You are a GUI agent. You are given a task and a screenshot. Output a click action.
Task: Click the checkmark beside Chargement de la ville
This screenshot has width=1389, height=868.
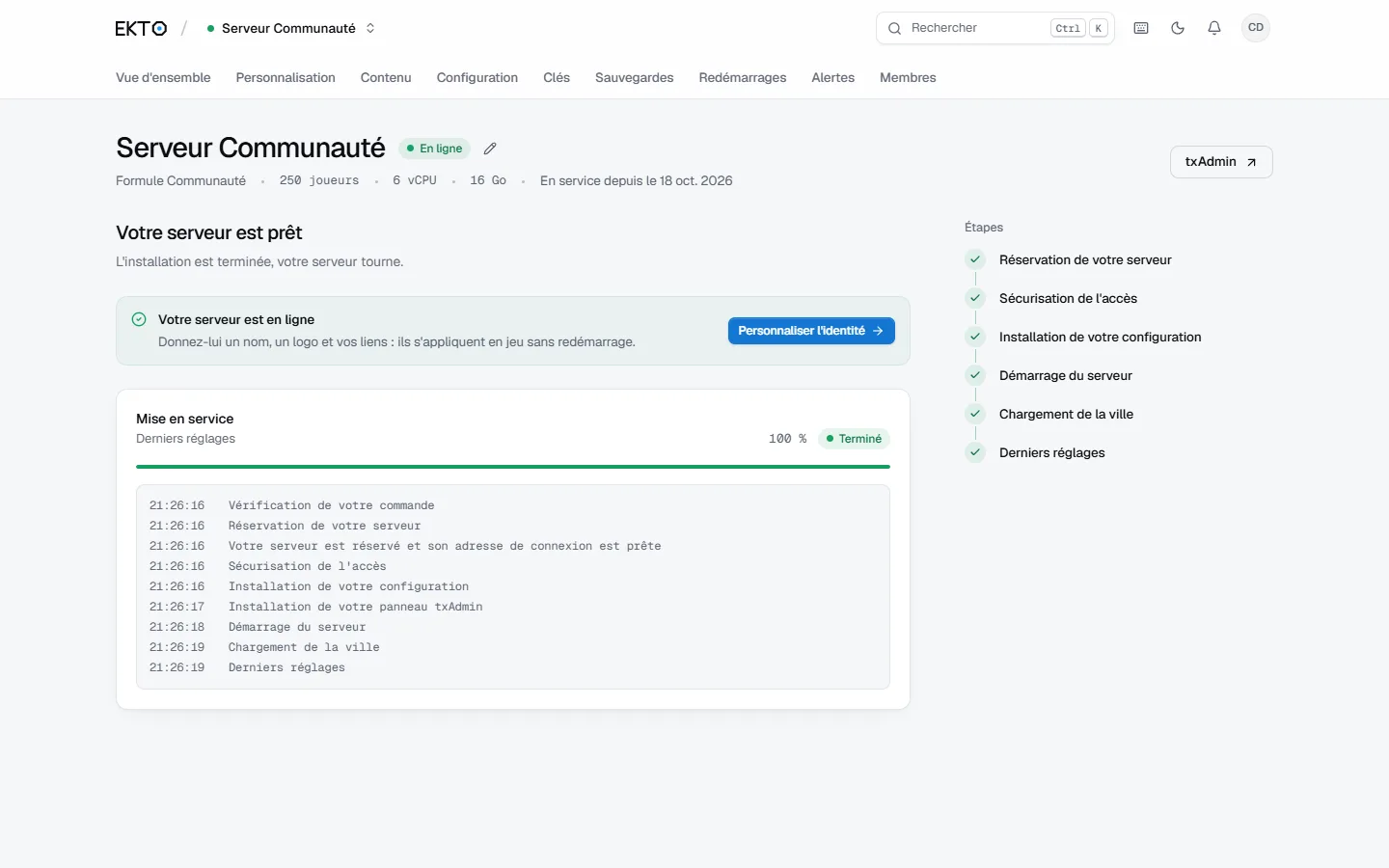pyautogui.click(x=975, y=414)
